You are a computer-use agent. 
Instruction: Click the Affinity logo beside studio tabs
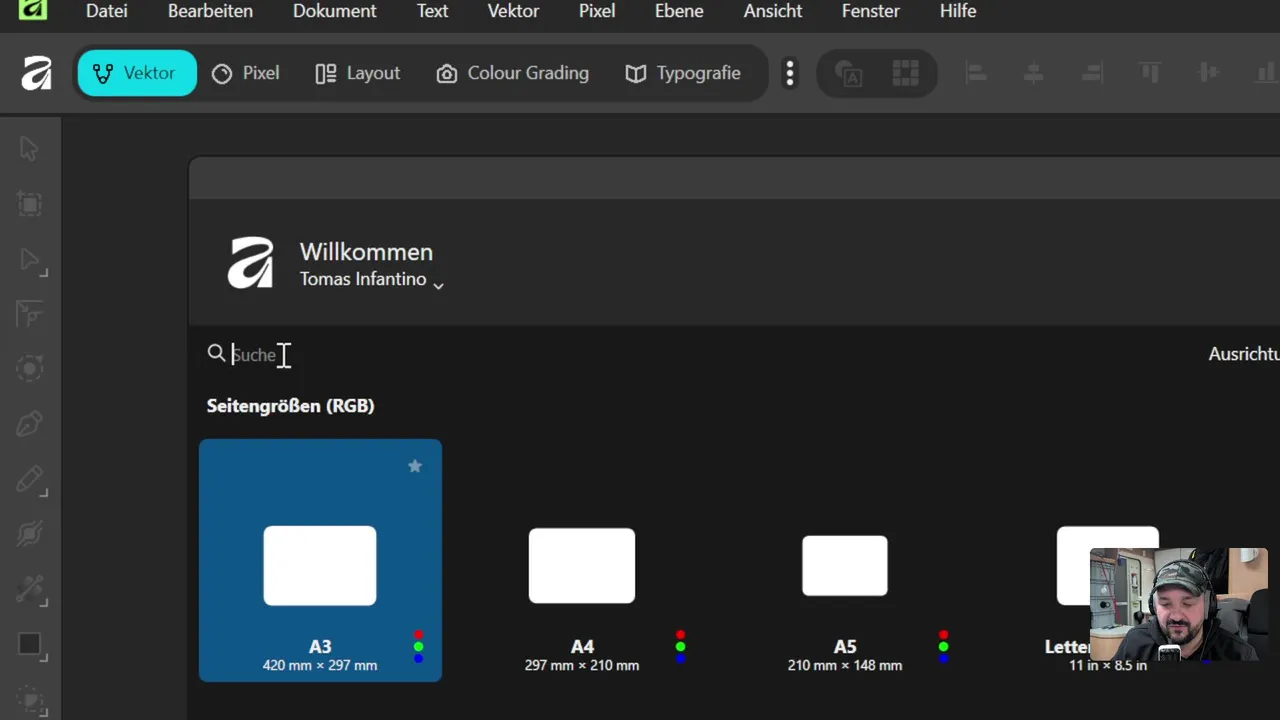click(37, 73)
